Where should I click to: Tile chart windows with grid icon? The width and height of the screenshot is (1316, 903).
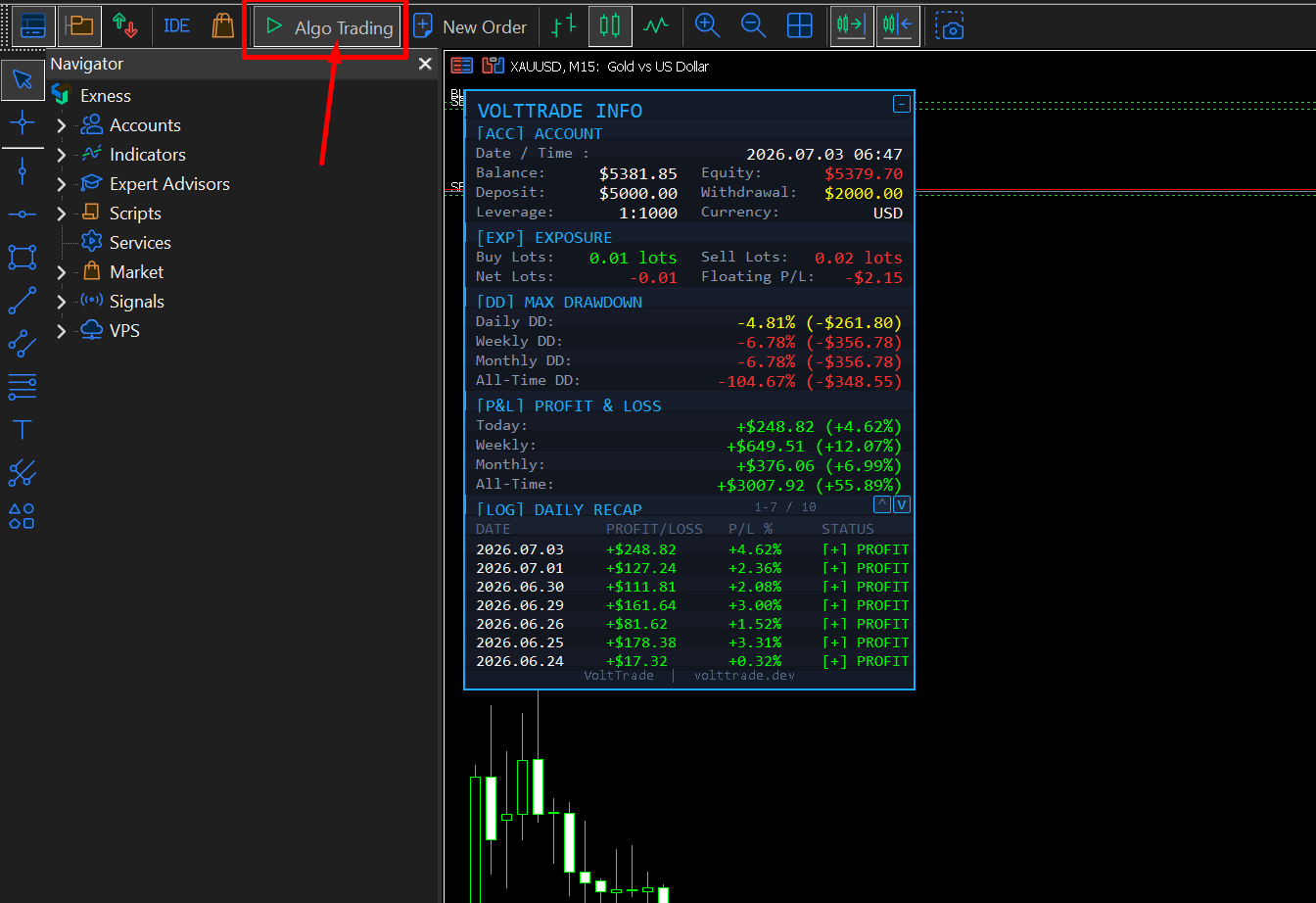[x=800, y=26]
